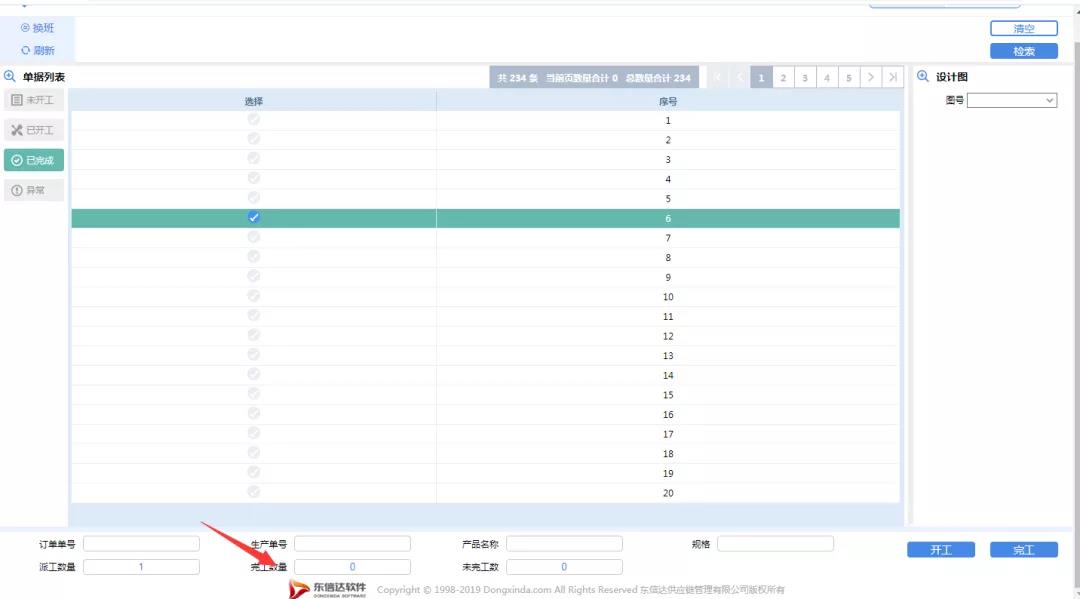Click the 检索 search button
Image resolution: width=1080 pixels, height=599 pixels.
click(1023, 51)
